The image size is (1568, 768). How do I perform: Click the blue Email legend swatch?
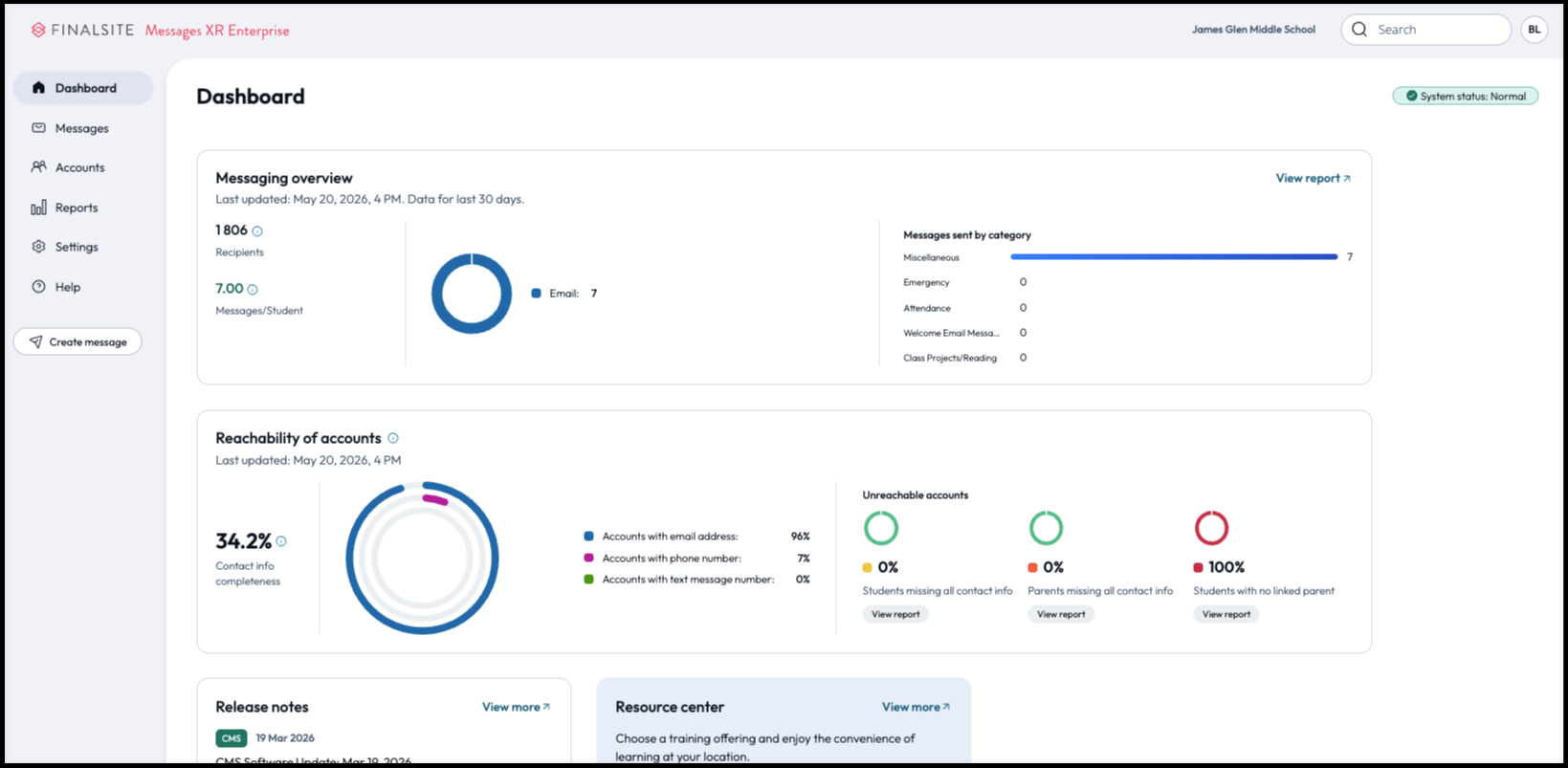pos(536,294)
